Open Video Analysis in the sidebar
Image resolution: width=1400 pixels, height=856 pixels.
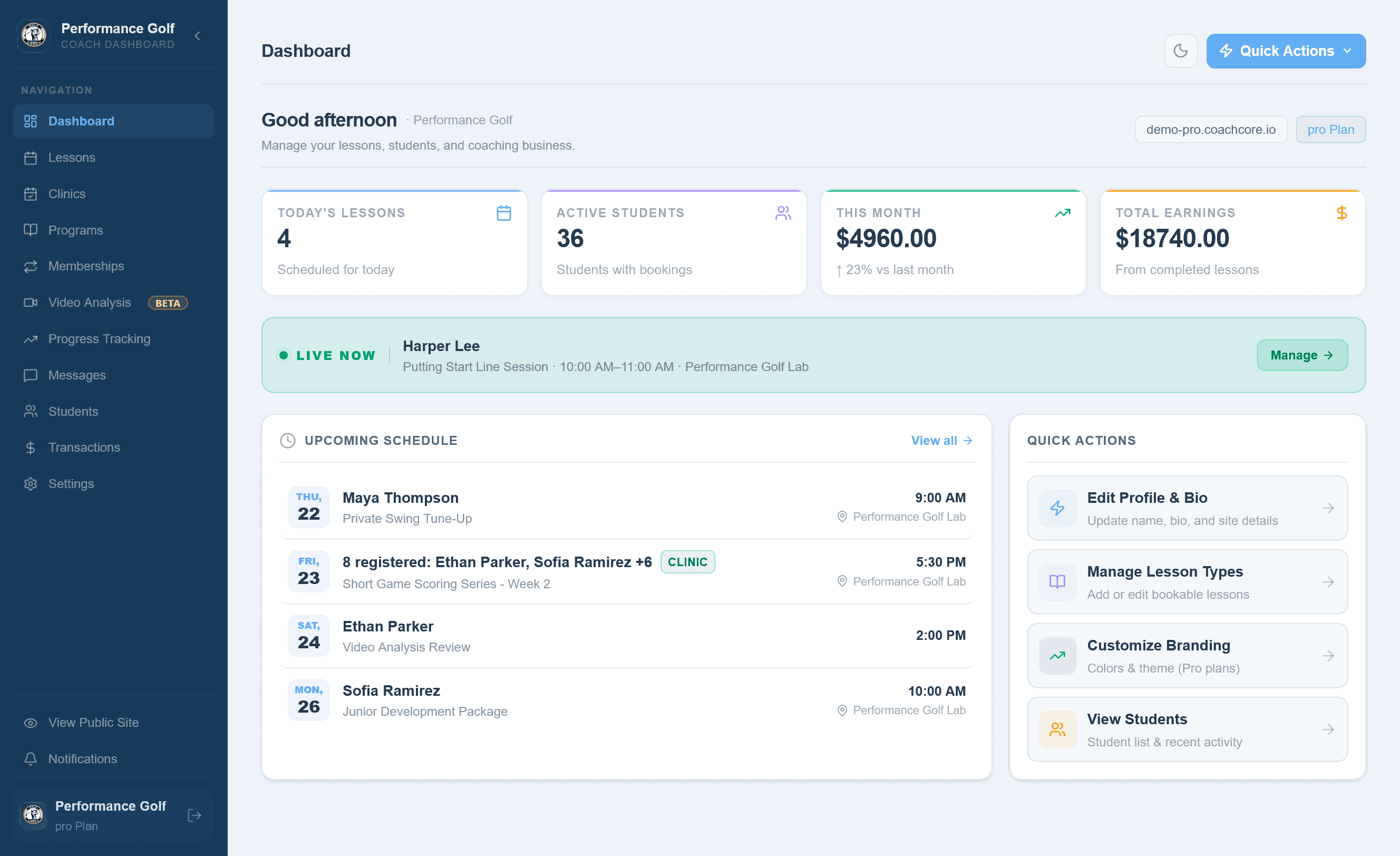(x=113, y=302)
